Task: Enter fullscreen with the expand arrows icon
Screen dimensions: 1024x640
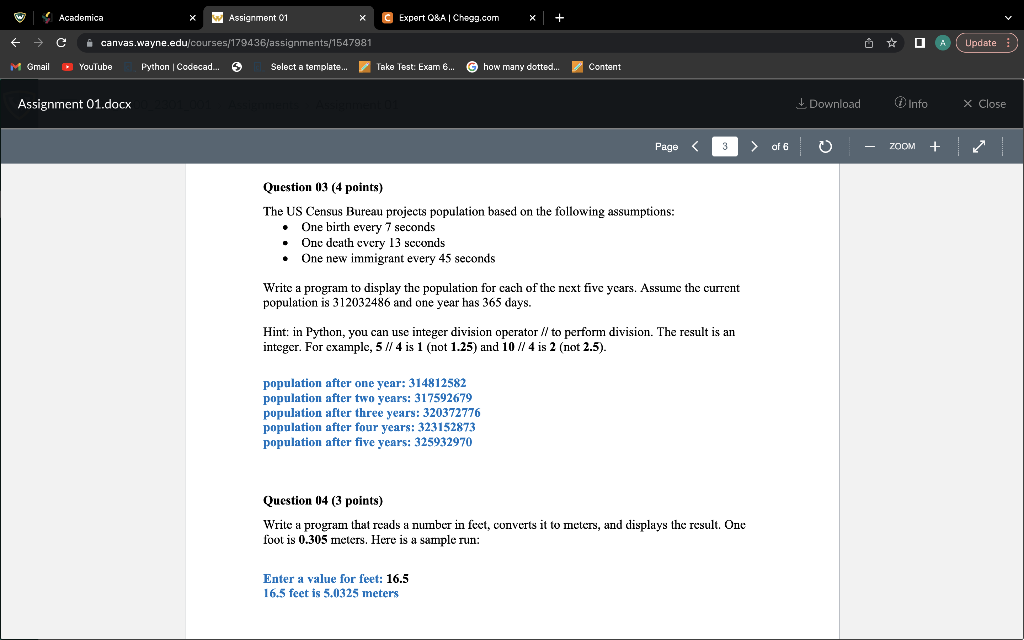Action: coord(978,146)
